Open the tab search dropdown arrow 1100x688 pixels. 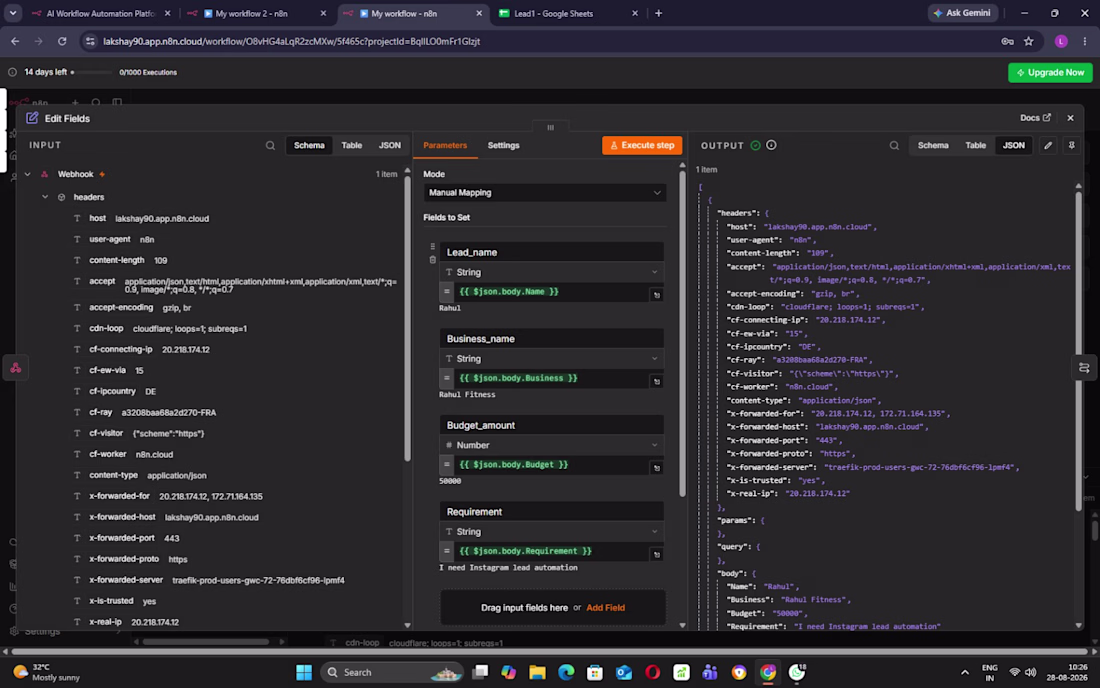point(13,13)
